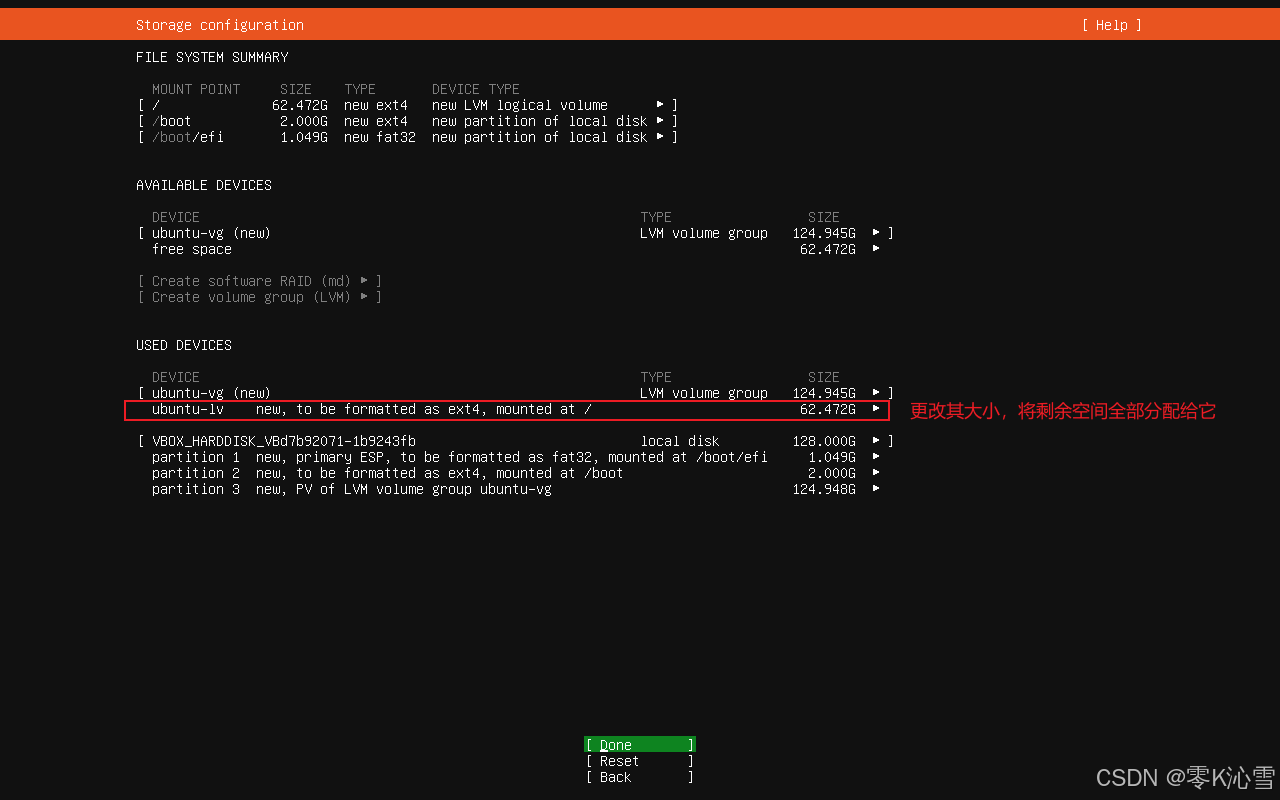This screenshot has height=800, width=1280.
Task: Open arrow for partition 2 row
Action: pos(876,473)
